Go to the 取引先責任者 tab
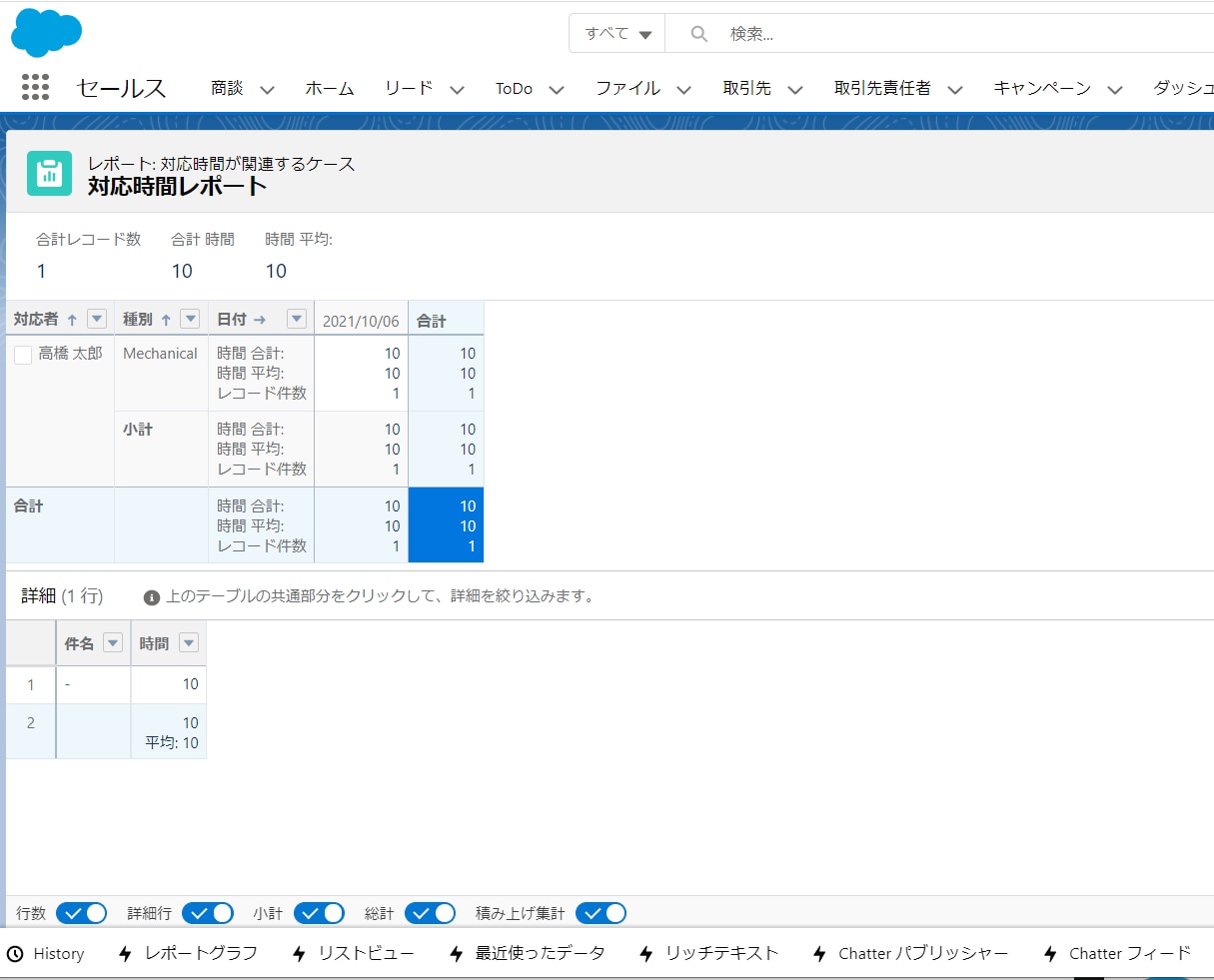Image resolution: width=1214 pixels, height=980 pixels. pos(882,88)
